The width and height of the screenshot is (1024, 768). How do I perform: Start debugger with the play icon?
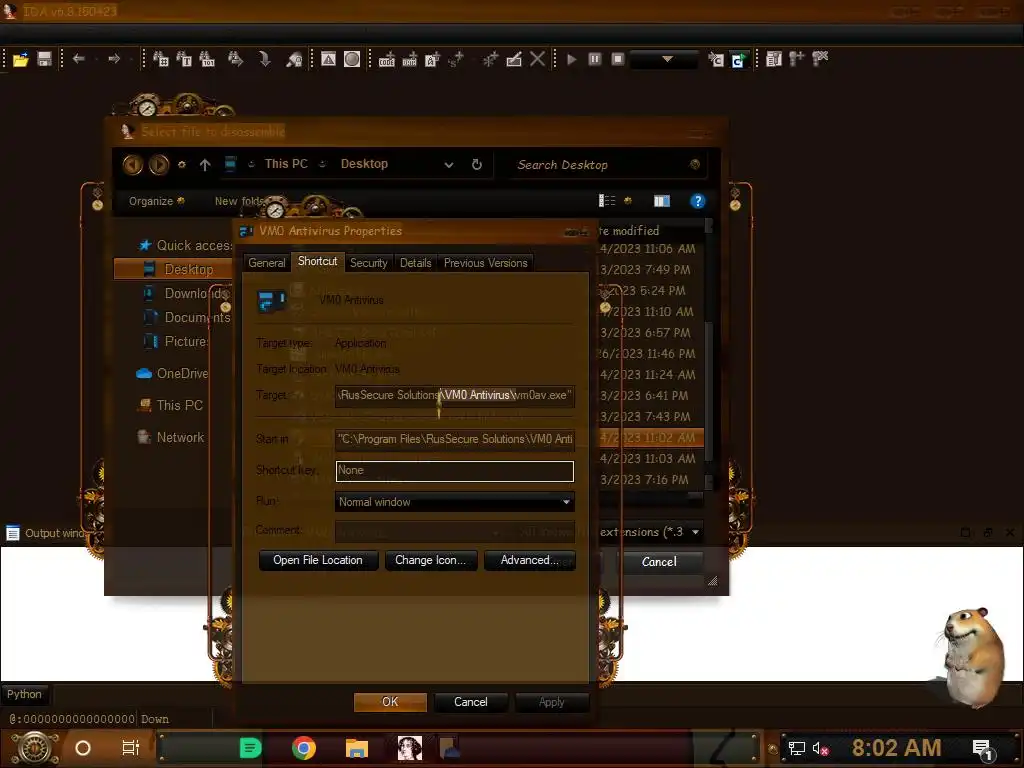571,59
